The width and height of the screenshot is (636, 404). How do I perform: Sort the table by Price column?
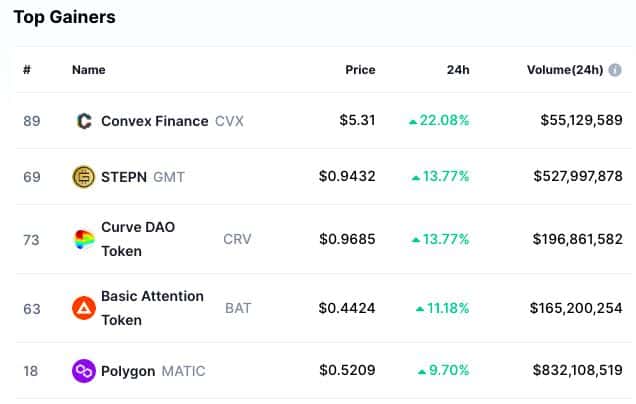[360, 70]
